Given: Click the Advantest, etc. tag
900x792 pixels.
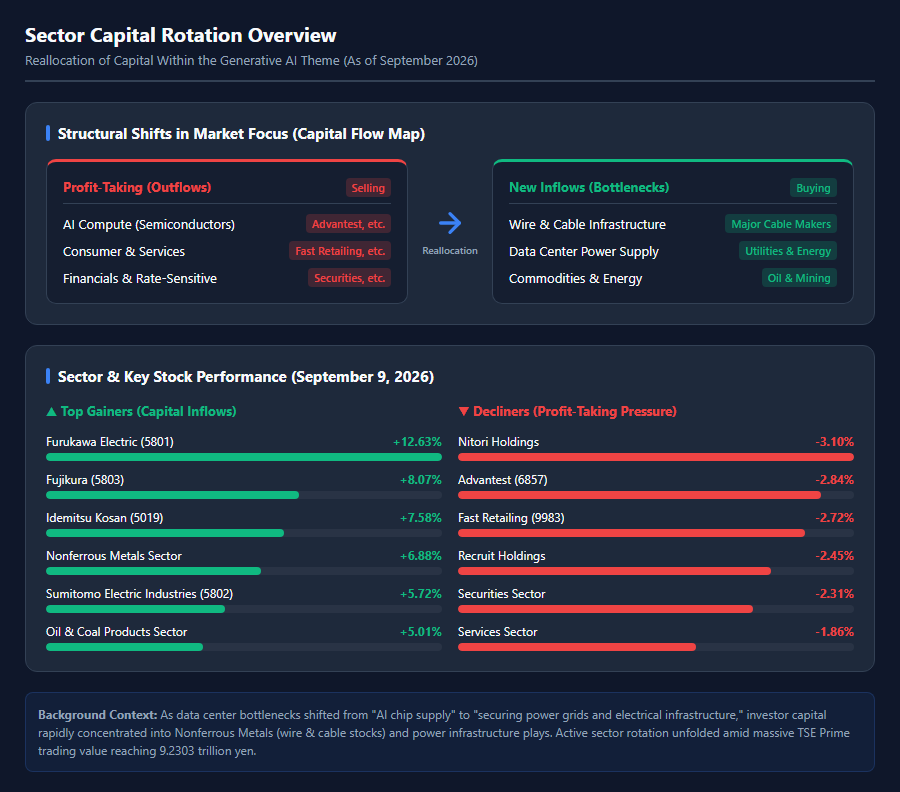Looking at the screenshot, I should point(348,224).
